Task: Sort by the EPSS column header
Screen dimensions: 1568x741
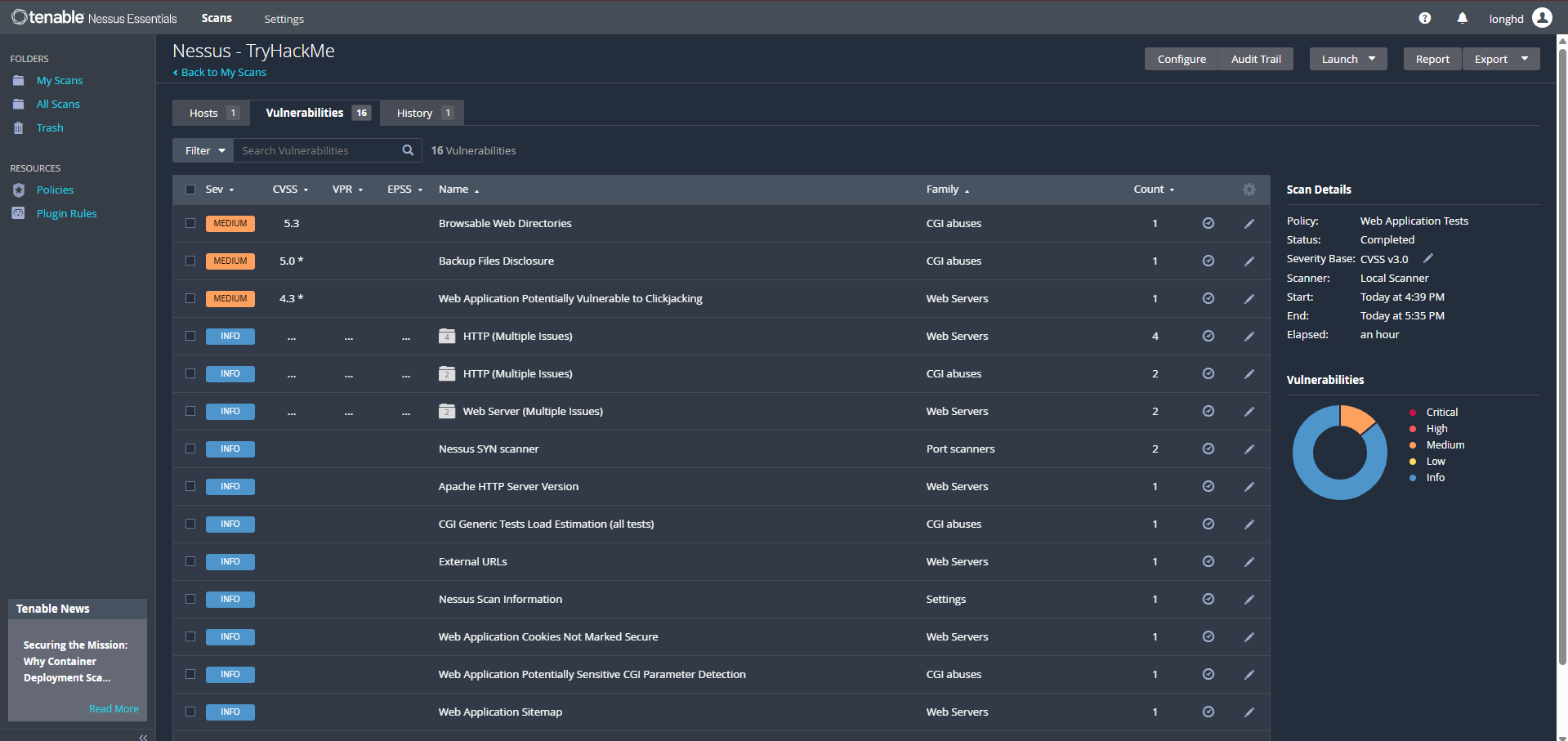Action: click(404, 190)
